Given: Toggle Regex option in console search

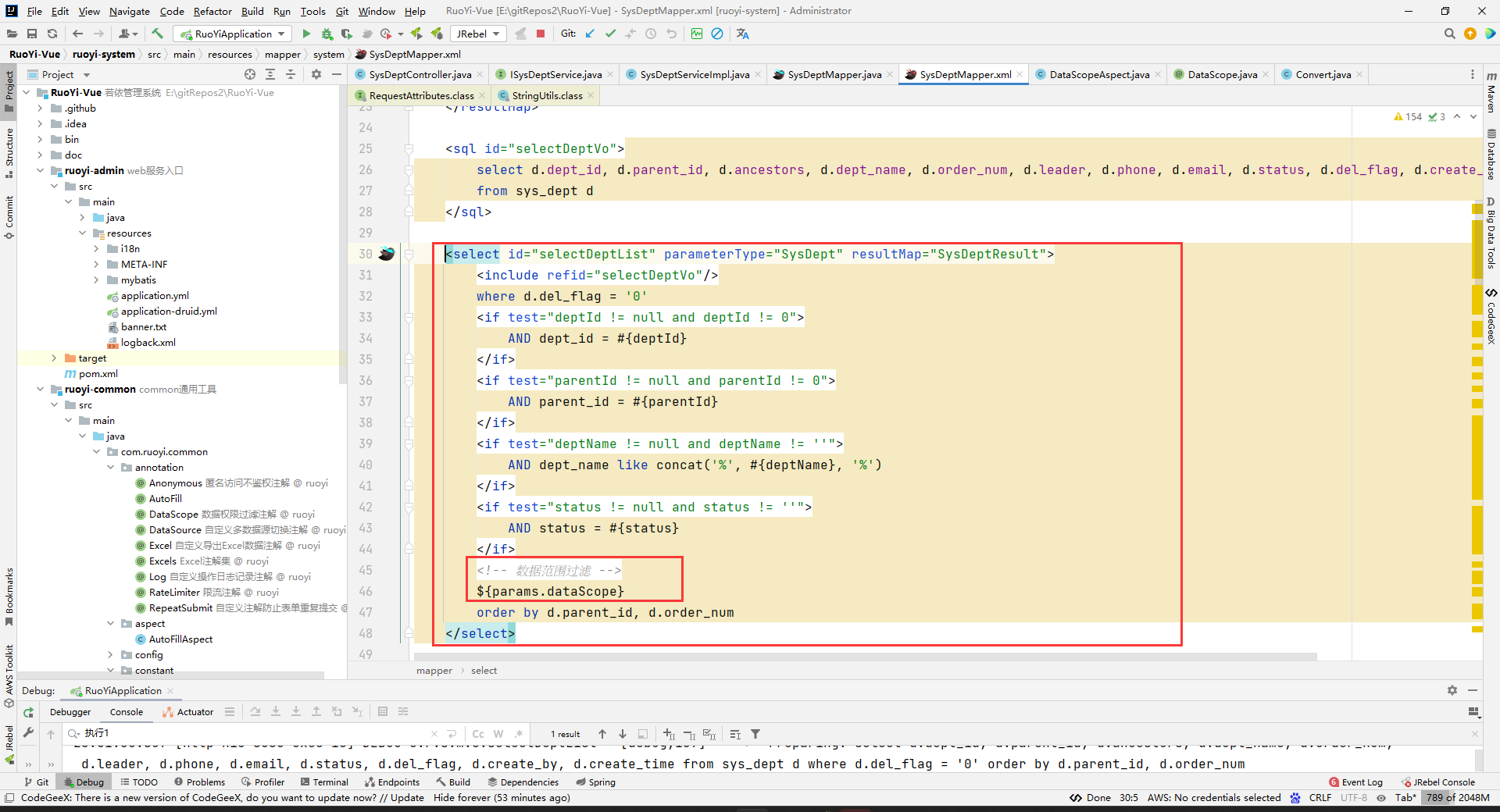Looking at the screenshot, I should tap(519, 734).
